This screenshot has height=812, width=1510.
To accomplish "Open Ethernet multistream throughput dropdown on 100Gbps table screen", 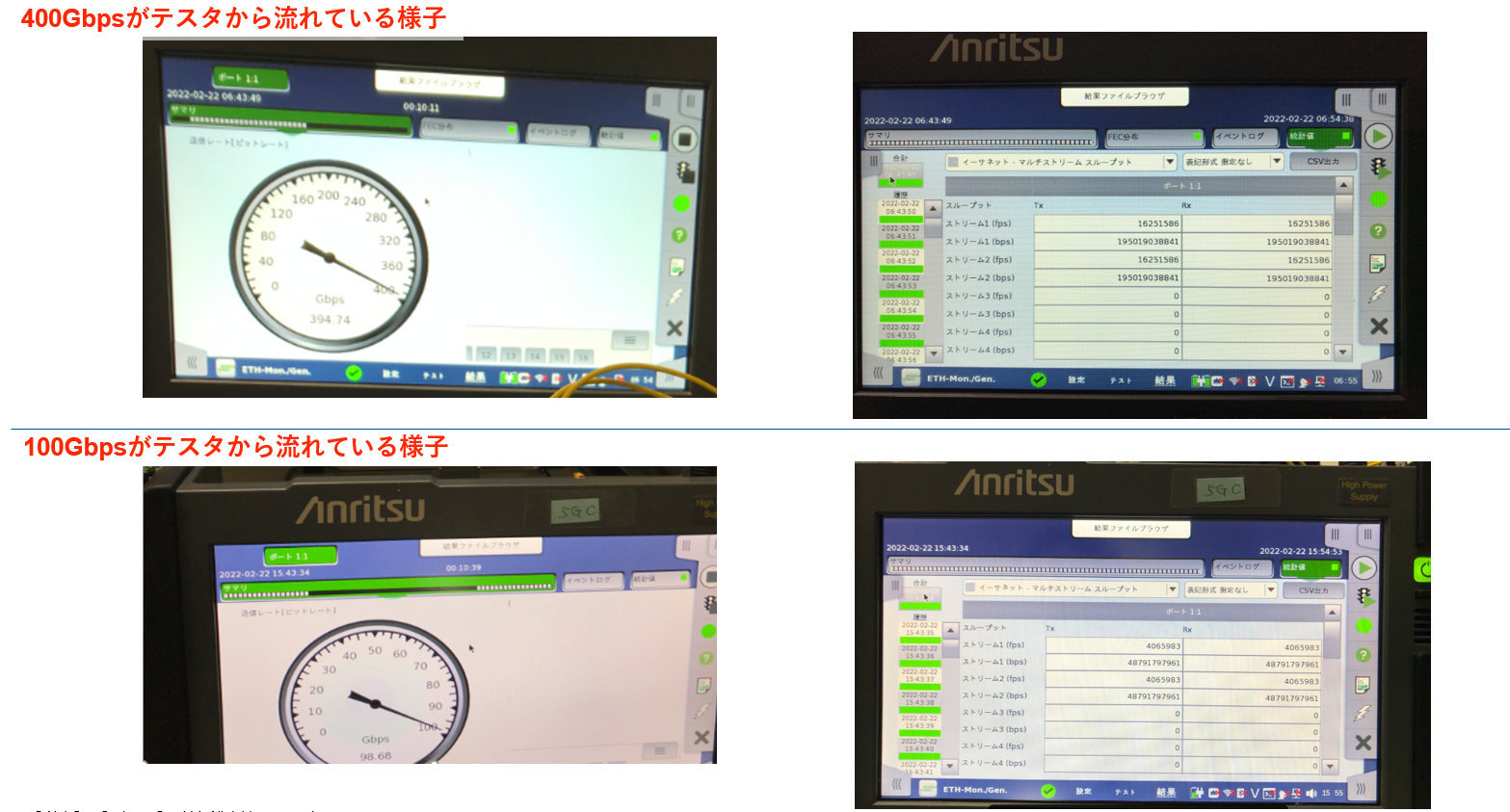I will point(1071,589).
